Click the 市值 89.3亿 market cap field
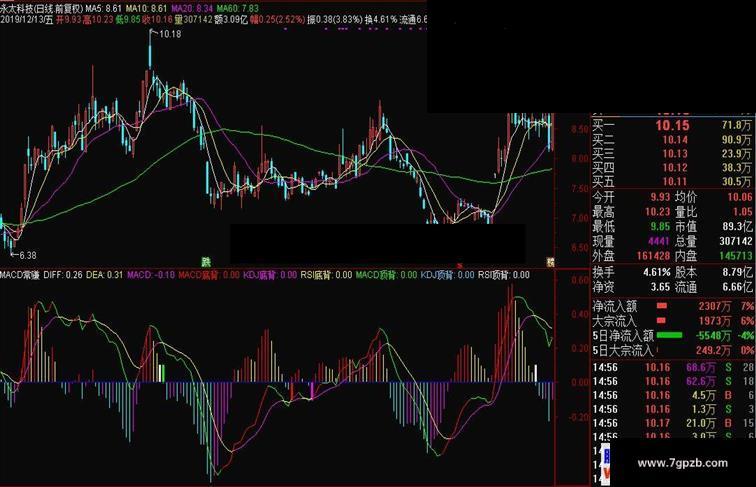The image size is (756, 487). tap(714, 226)
